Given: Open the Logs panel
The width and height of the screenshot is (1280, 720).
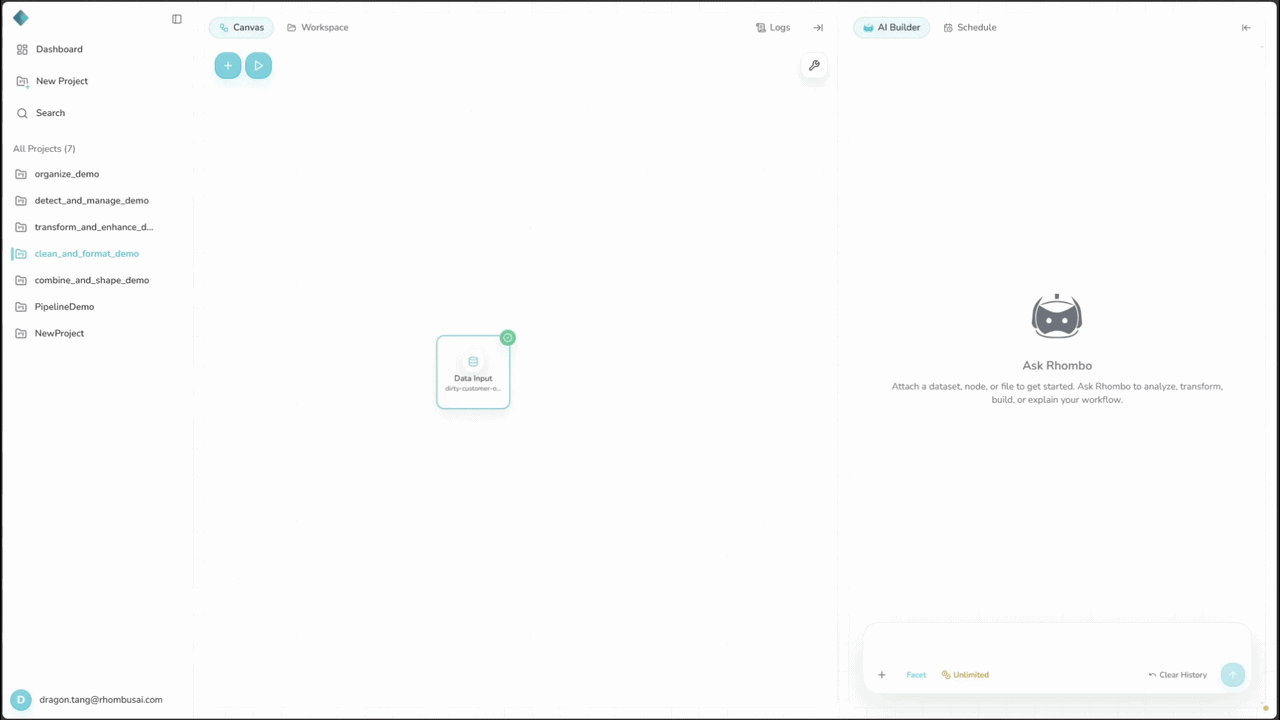Looking at the screenshot, I should [773, 28].
